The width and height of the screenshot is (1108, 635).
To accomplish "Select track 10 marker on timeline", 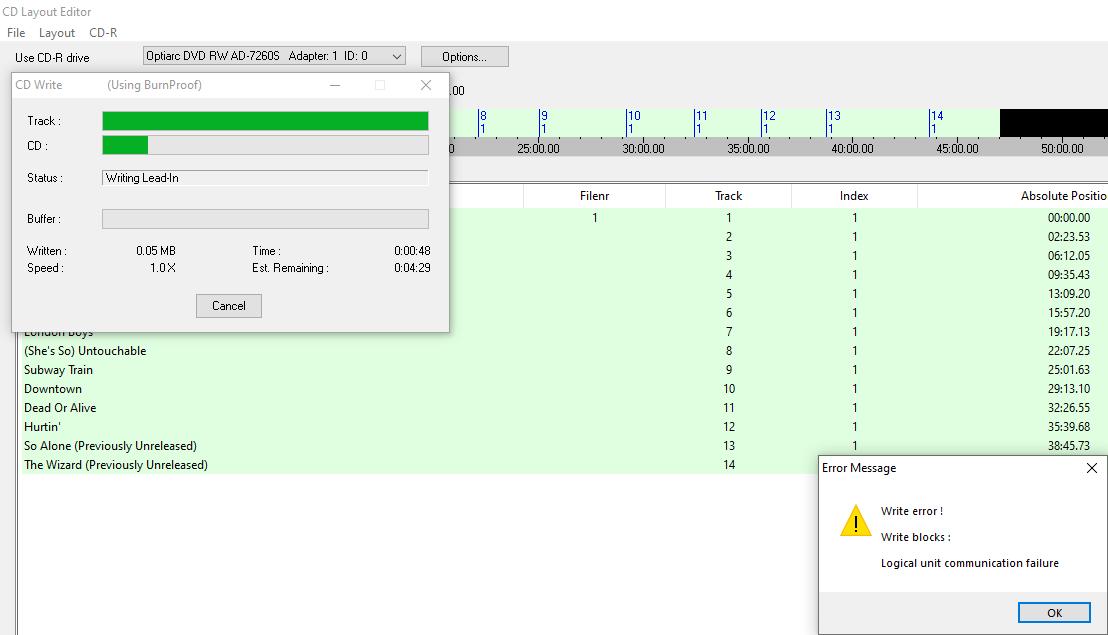I will click(634, 122).
